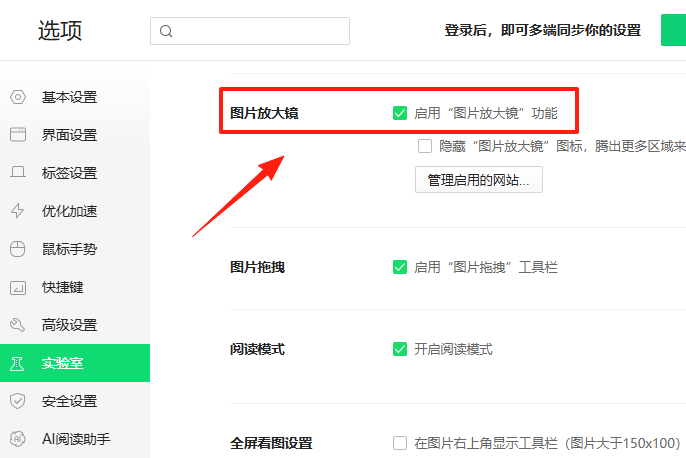This screenshot has width=686, height=458.
Task: Navigate to 高级设置
Action: pos(75,325)
